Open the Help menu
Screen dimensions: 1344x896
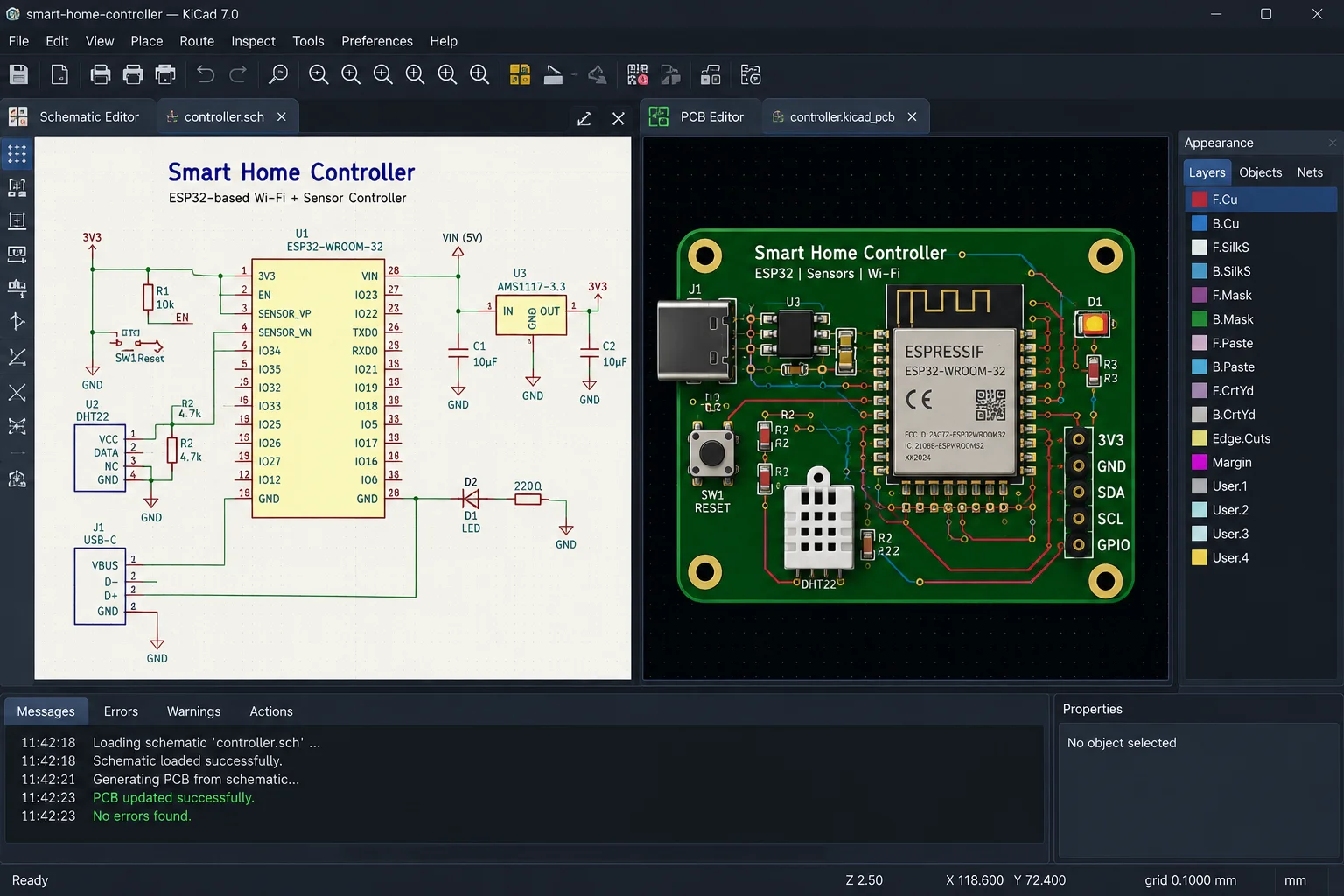pos(444,41)
